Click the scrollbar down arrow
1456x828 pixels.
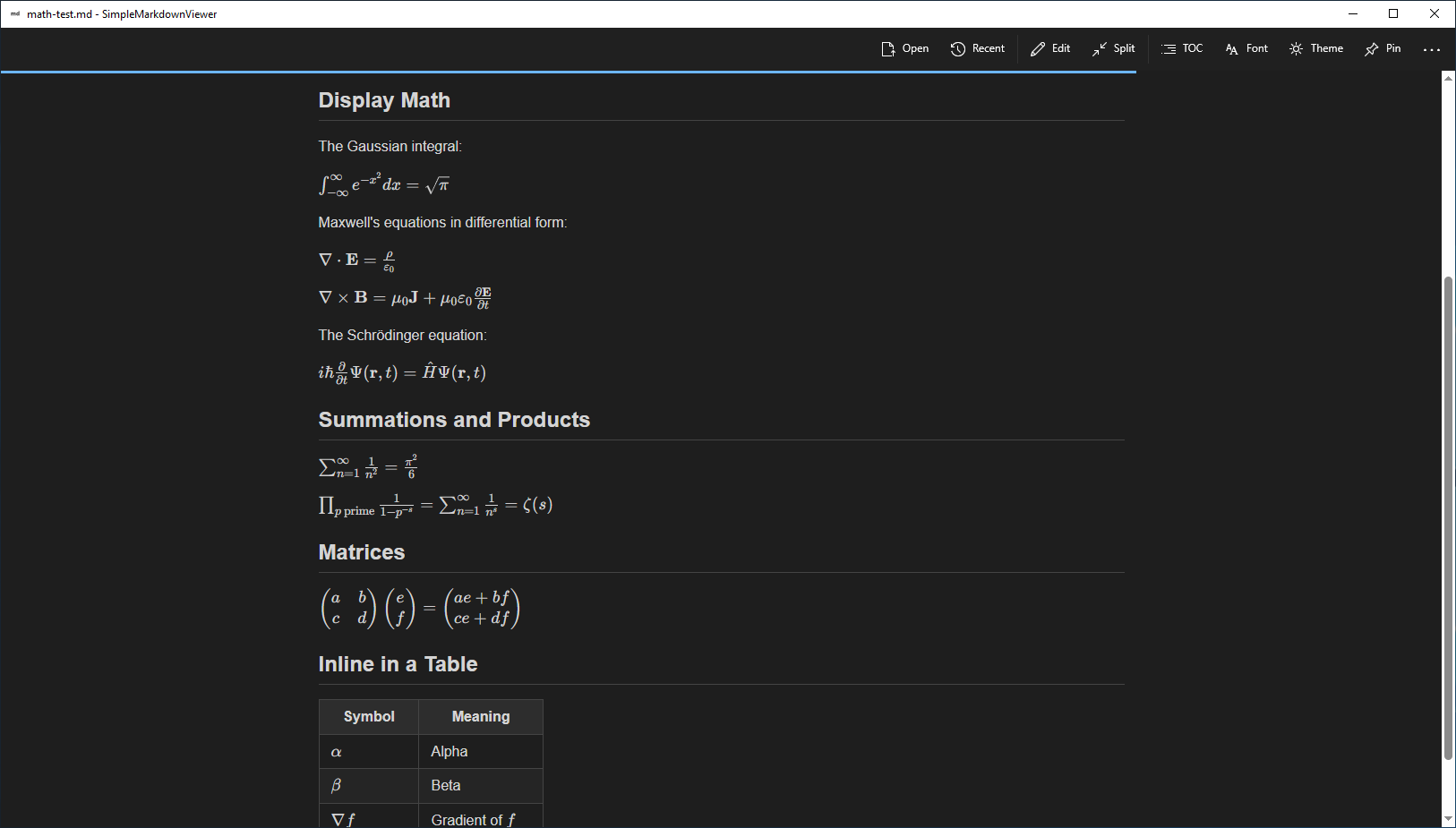(1448, 819)
